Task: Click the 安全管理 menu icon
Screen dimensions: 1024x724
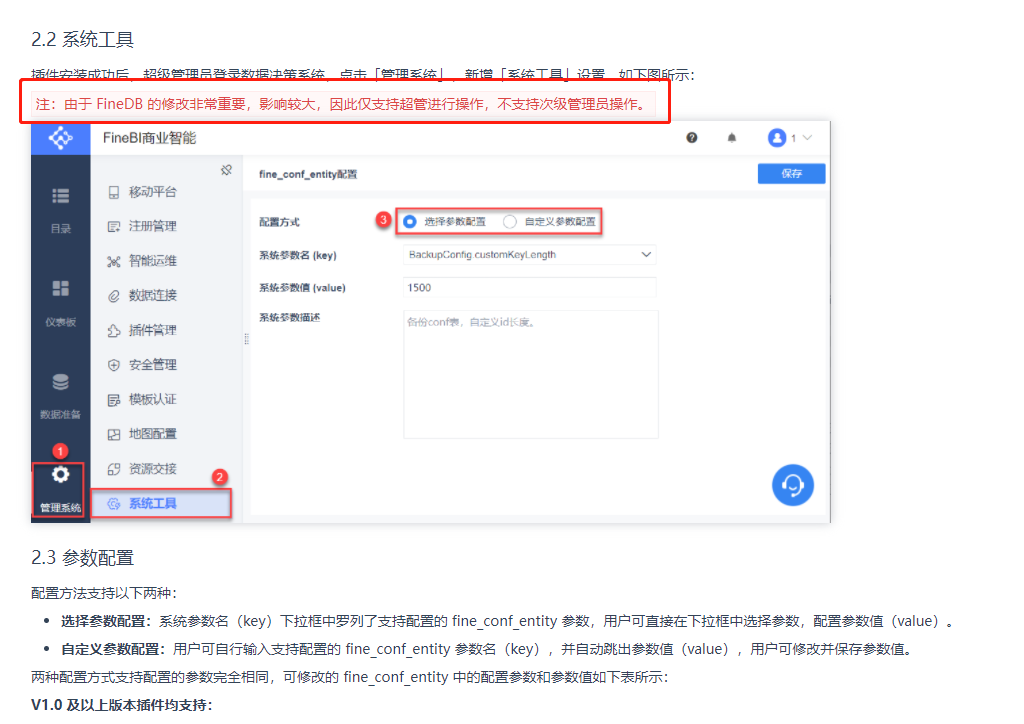Action: [x=114, y=365]
